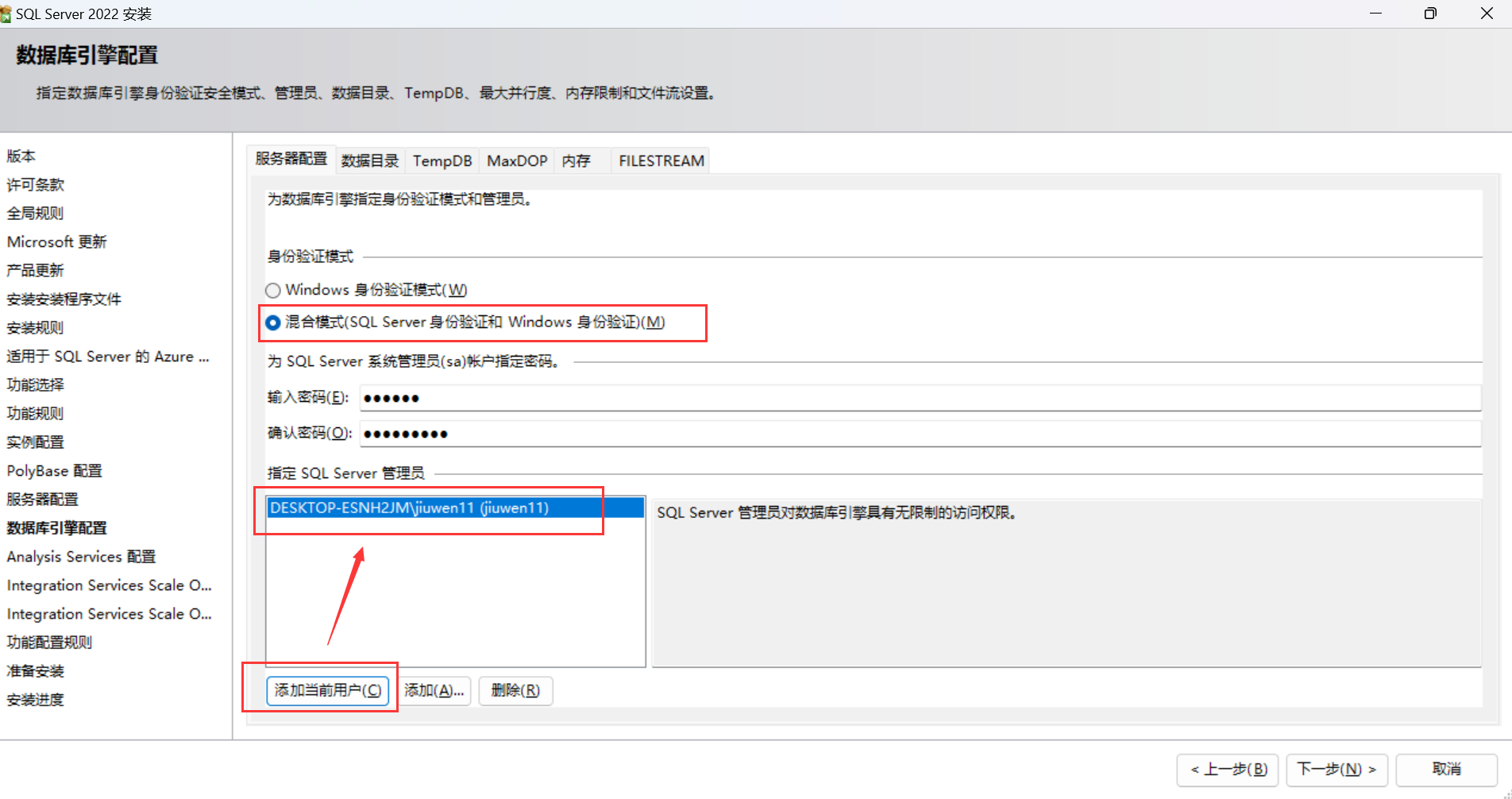Click 数据库引擎配置 step in sidebar
This screenshot has width=1512, height=799.
pyautogui.click(x=57, y=528)
